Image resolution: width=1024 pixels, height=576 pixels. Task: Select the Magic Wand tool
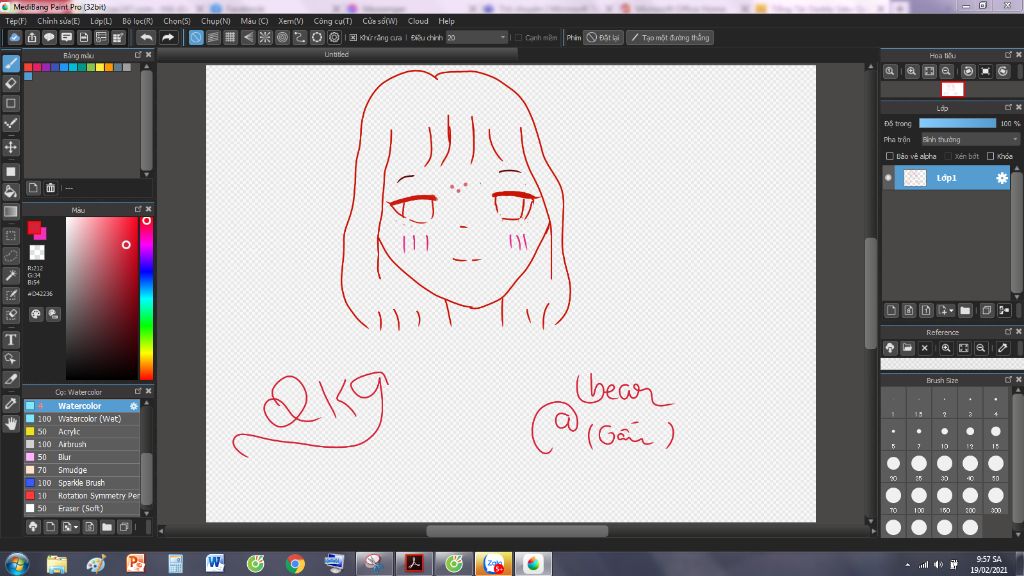coord(11,276)
